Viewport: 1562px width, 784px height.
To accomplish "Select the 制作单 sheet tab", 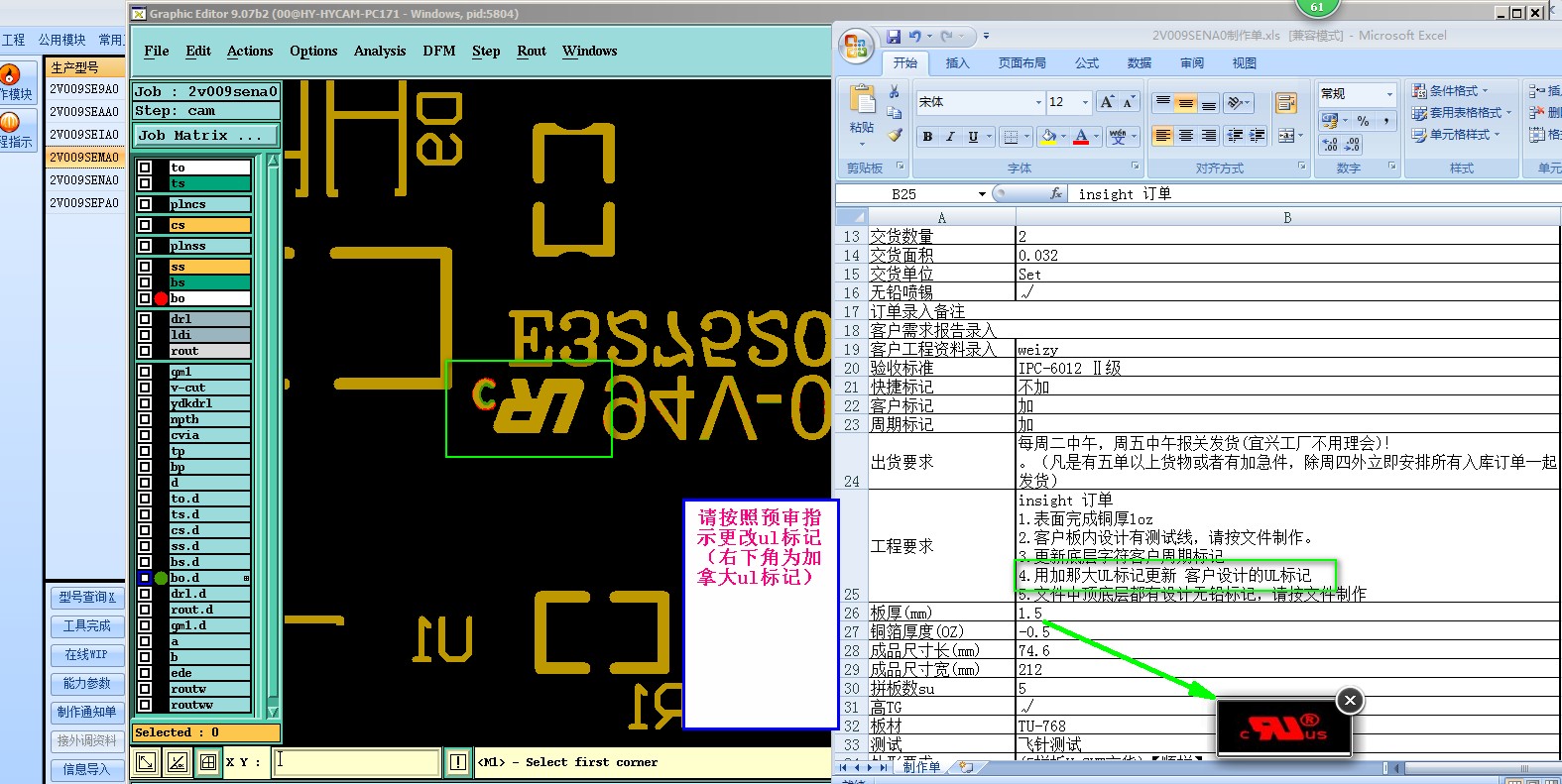I will [x=921, y=767].
